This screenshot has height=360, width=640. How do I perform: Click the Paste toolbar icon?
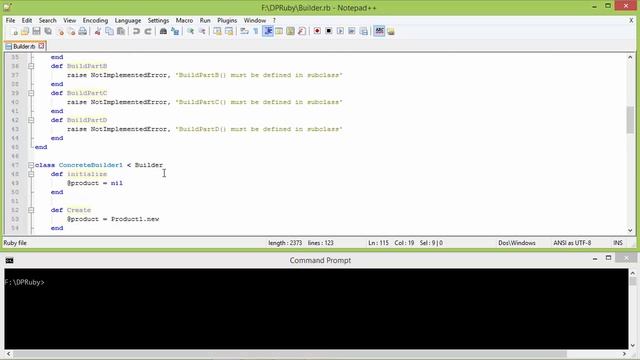(121, 31)
